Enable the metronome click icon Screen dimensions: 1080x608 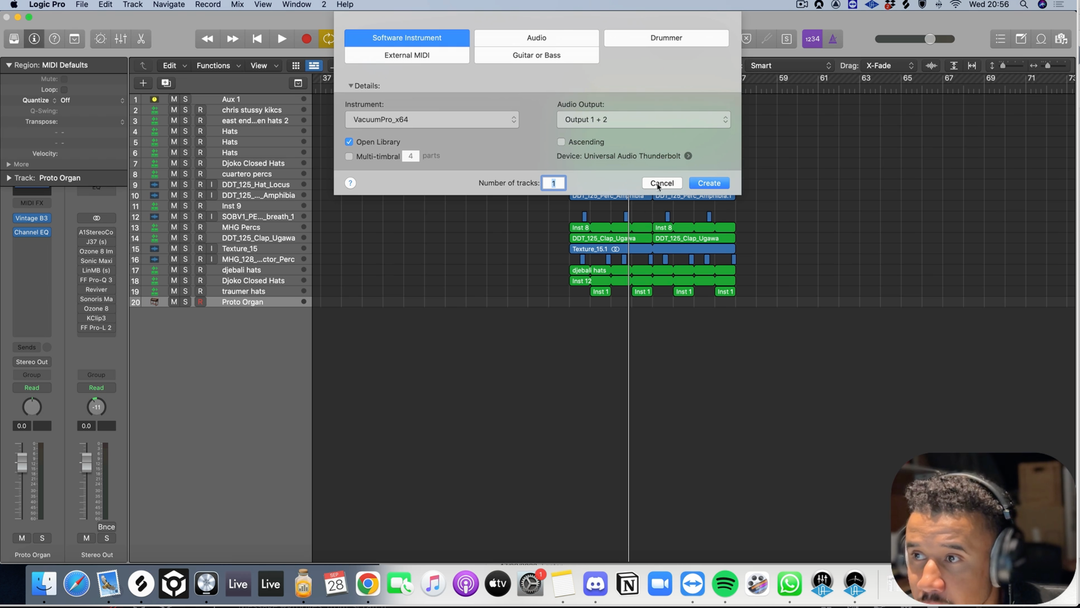[x=832, y=39]
